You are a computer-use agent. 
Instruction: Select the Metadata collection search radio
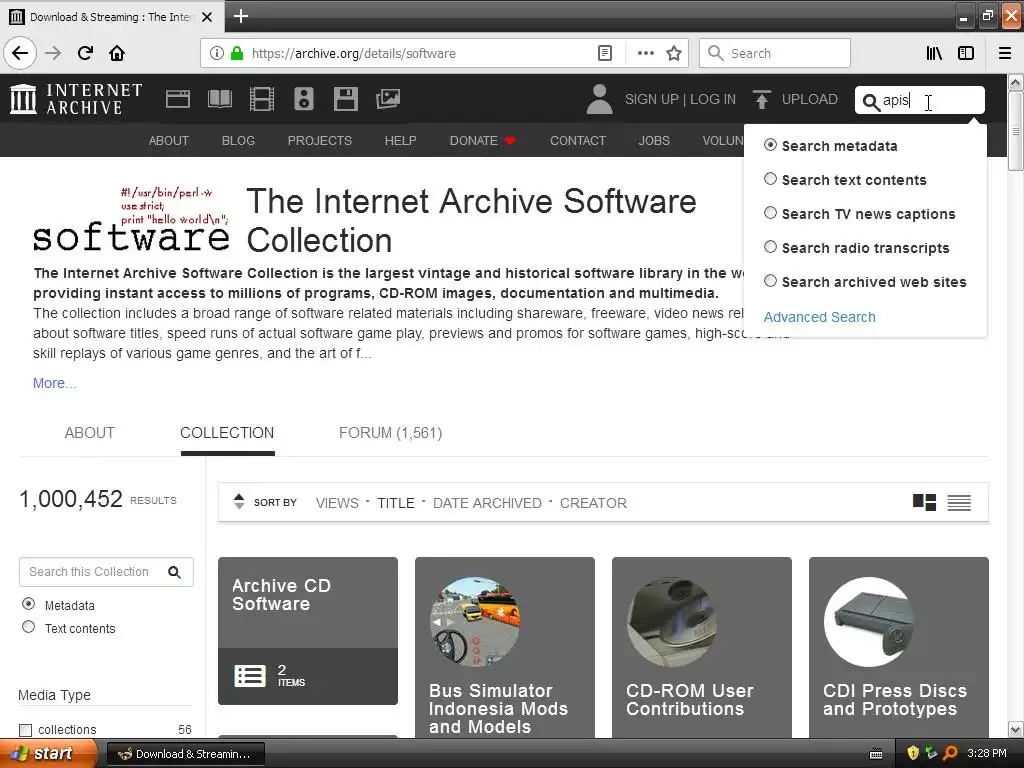(x=28, y=603)
